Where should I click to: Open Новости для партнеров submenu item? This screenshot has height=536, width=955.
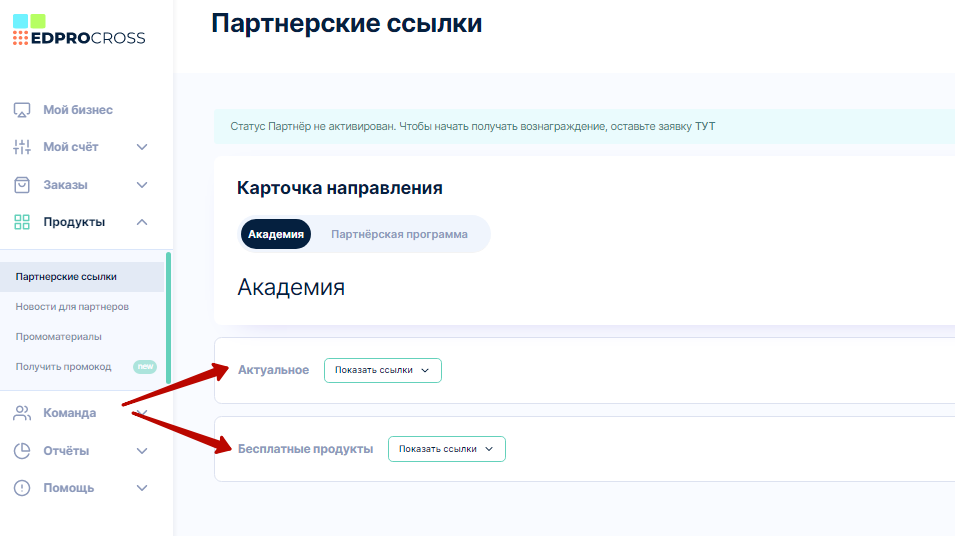[72, 306]
